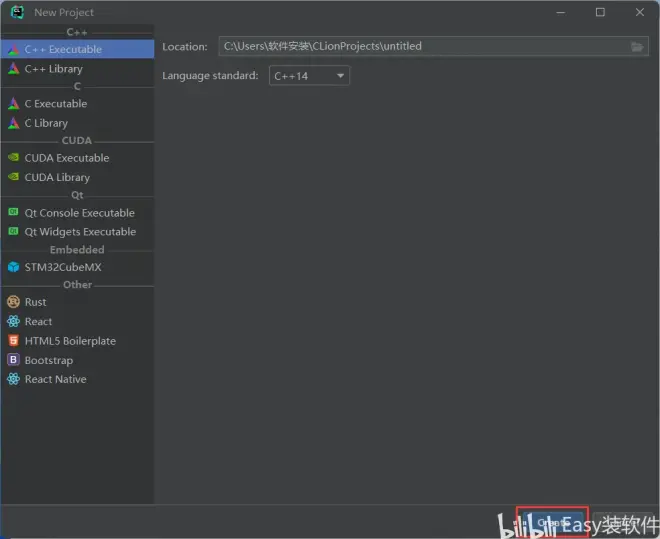Select the React atom icon

pos(13,321)
